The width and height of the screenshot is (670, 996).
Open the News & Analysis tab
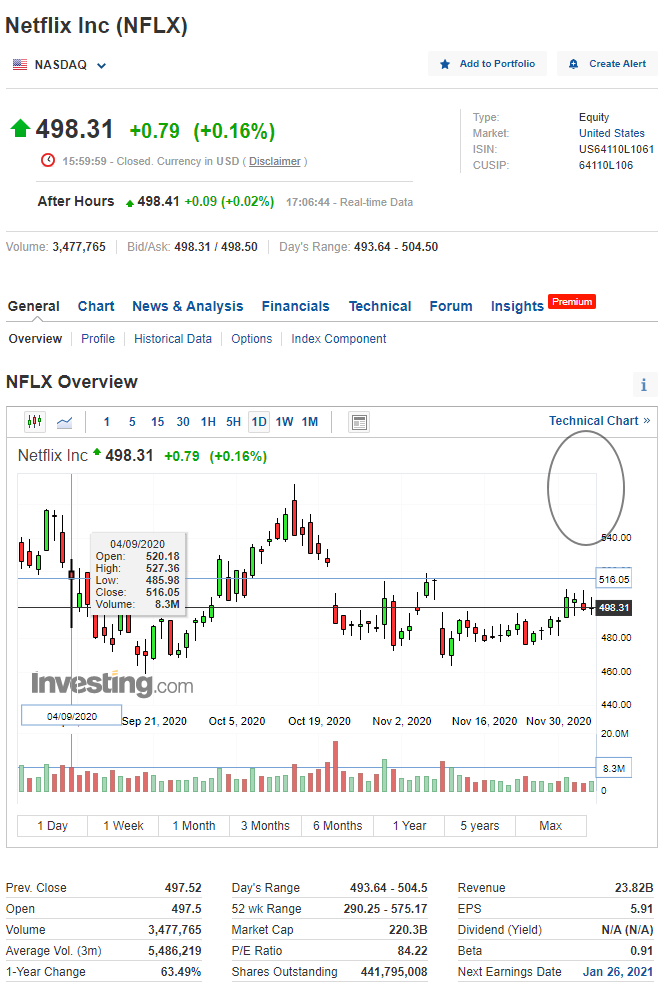(187, 306)
